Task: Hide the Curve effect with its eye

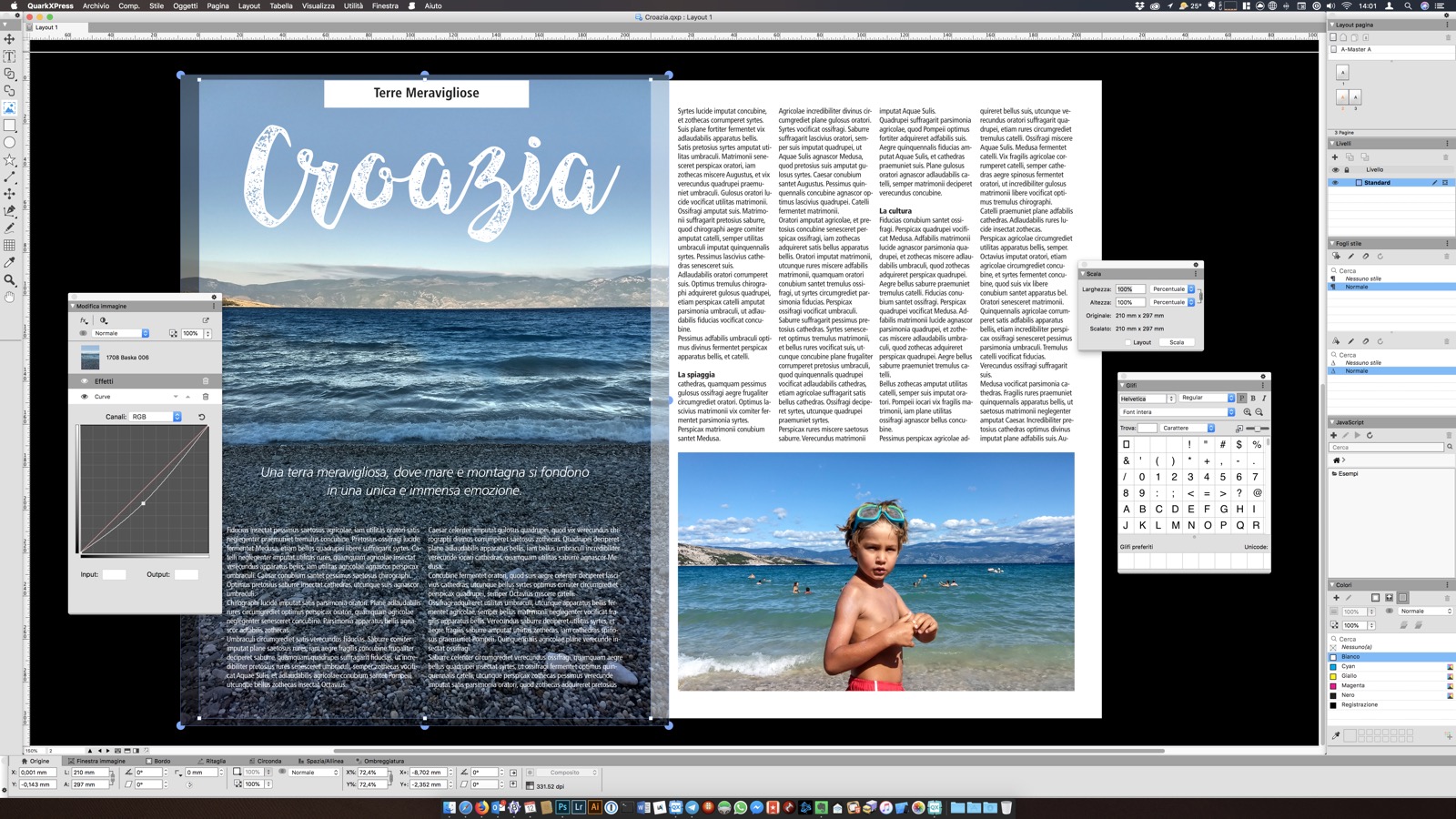Action: (x=85, y=397)
